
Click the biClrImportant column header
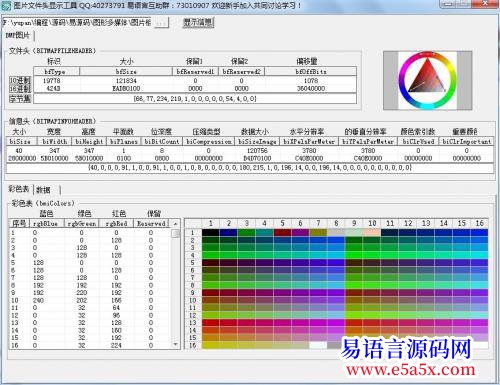click(466, 142)
